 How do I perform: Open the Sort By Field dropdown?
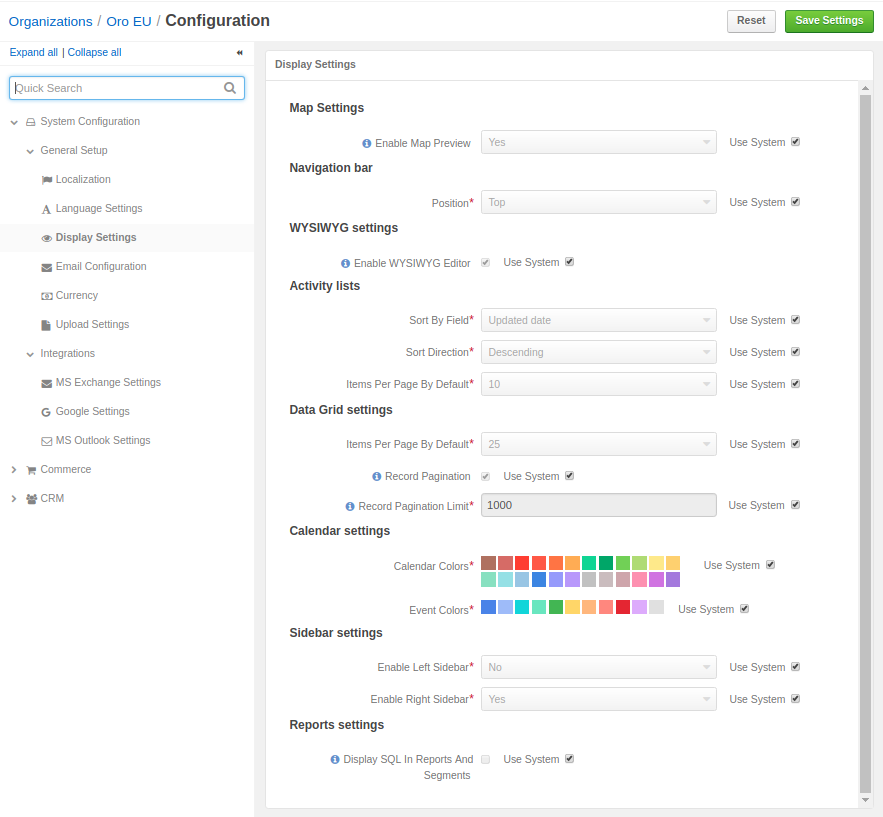point(599,320)
